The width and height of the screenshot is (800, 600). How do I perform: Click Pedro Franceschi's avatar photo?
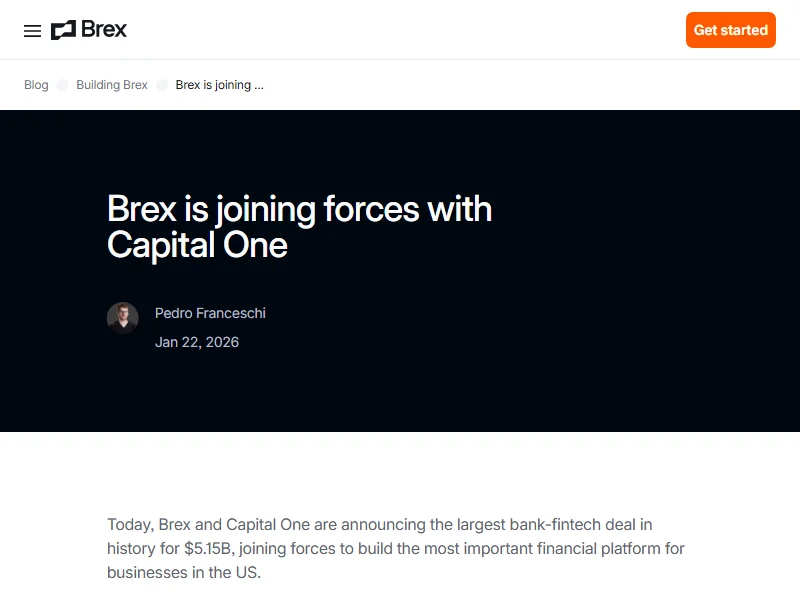click(x=123, y=318)
